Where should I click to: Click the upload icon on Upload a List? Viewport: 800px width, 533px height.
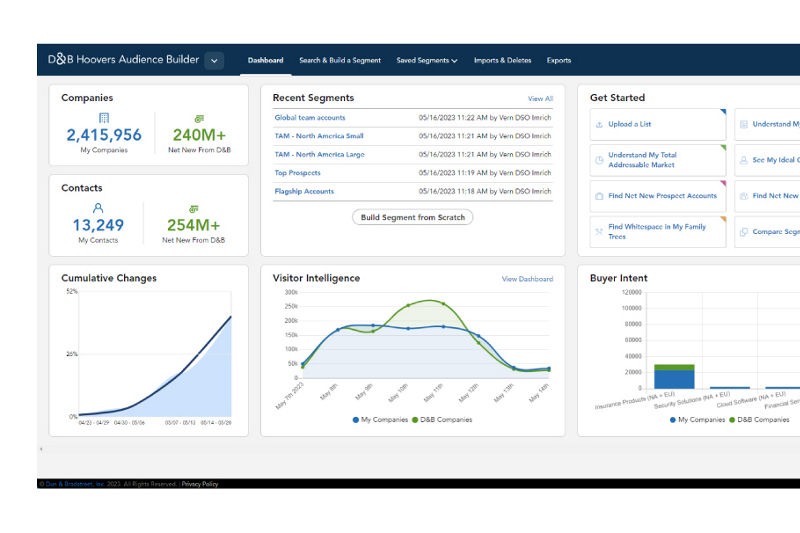click(598, 125)
